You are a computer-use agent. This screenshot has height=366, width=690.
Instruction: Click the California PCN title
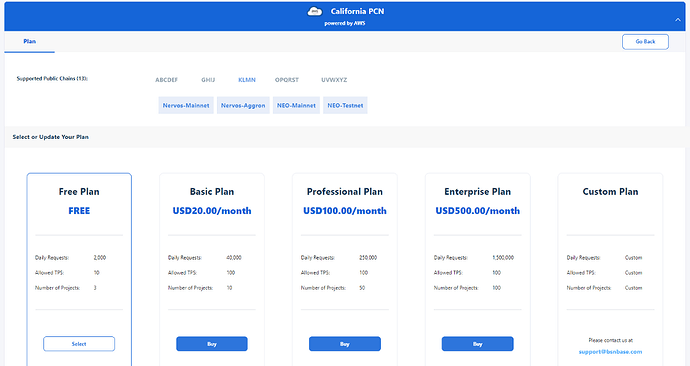pos(357,11)
